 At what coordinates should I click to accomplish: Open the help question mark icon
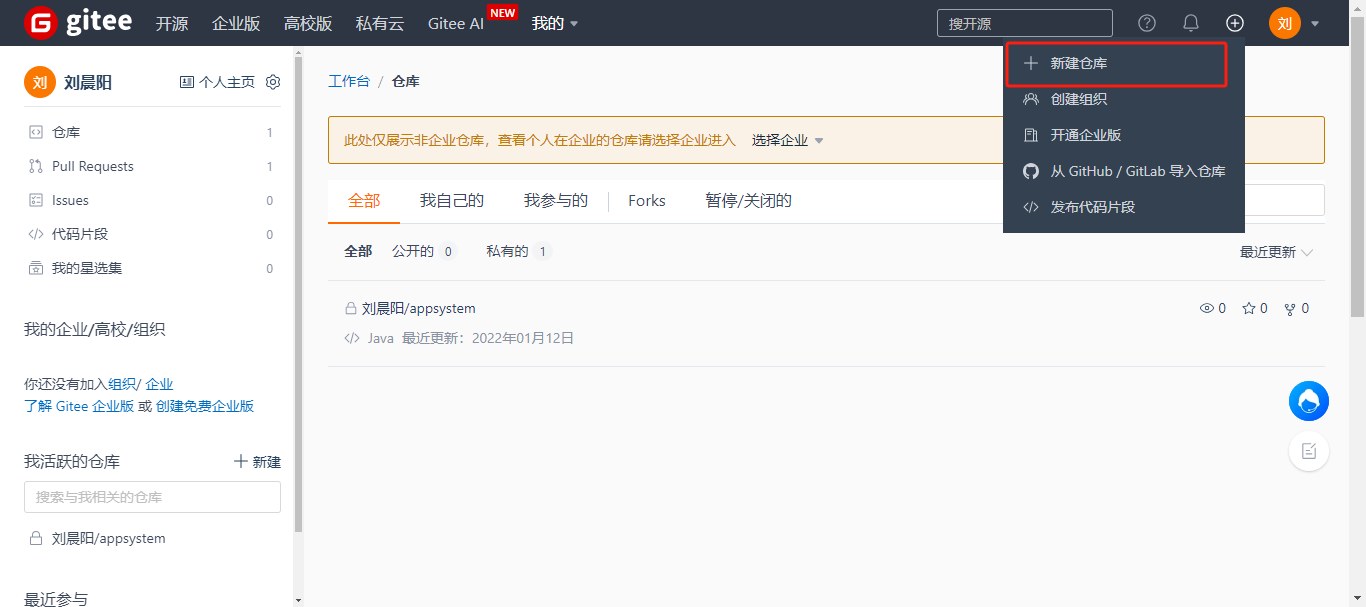(x=1147, y=23)
